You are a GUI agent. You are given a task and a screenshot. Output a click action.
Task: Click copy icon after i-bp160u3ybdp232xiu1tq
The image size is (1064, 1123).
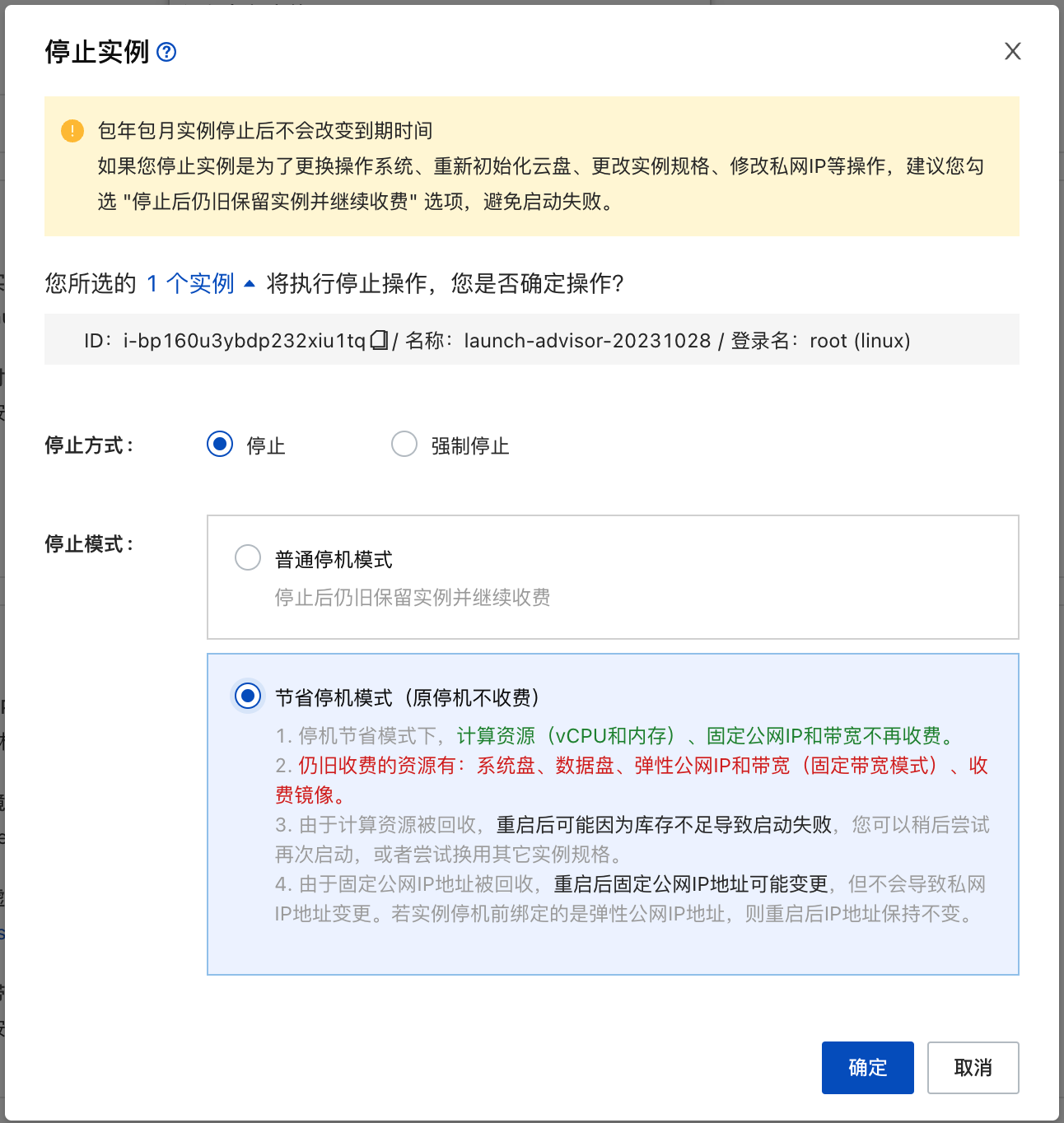378,338
